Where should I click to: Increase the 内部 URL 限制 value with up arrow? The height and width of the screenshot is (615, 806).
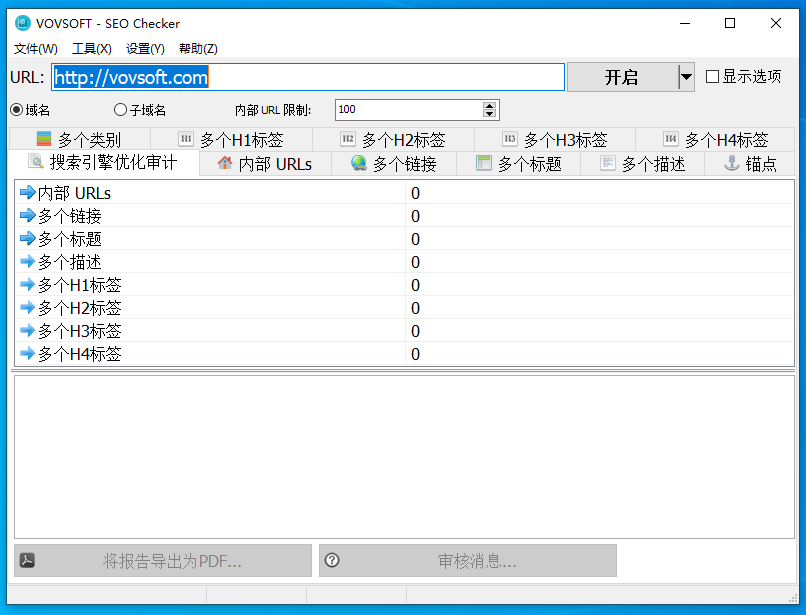click(489, 106)
